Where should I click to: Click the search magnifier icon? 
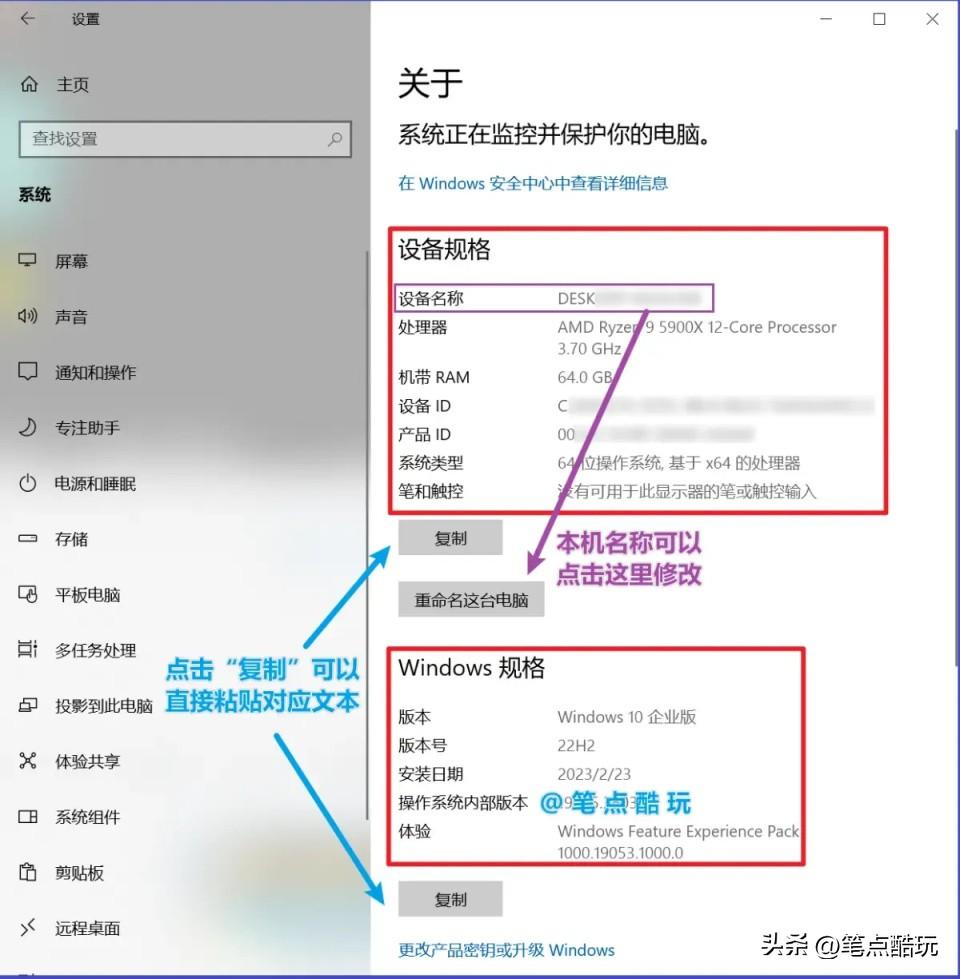335,139
